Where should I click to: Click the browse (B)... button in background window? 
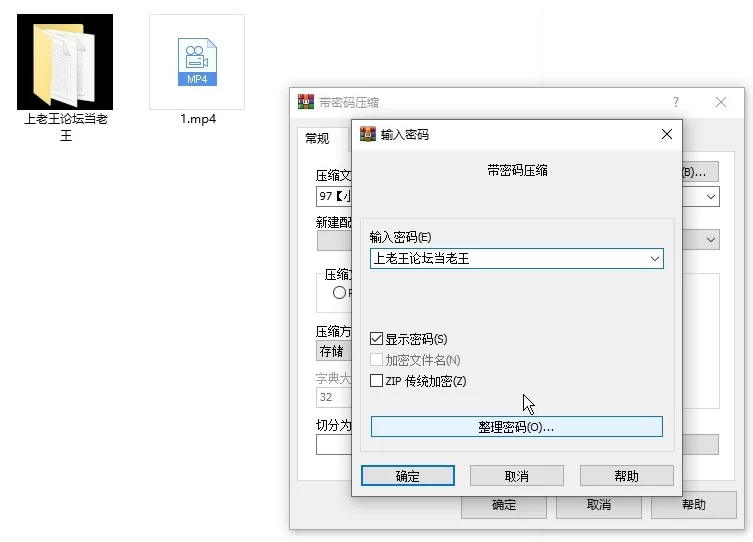tap(700, 172)
